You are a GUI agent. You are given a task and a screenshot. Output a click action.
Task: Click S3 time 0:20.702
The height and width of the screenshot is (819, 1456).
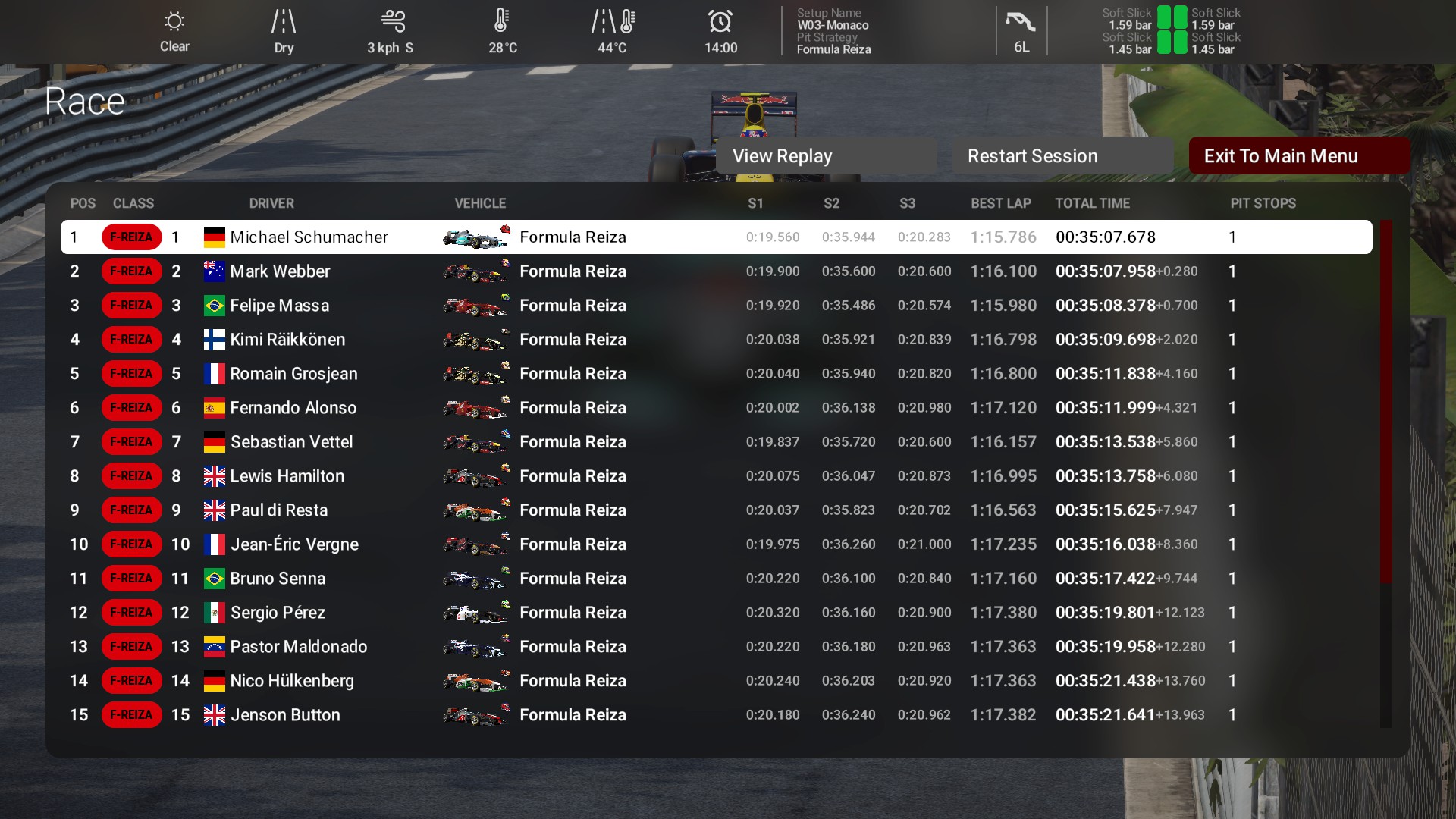tap(924, 510)
